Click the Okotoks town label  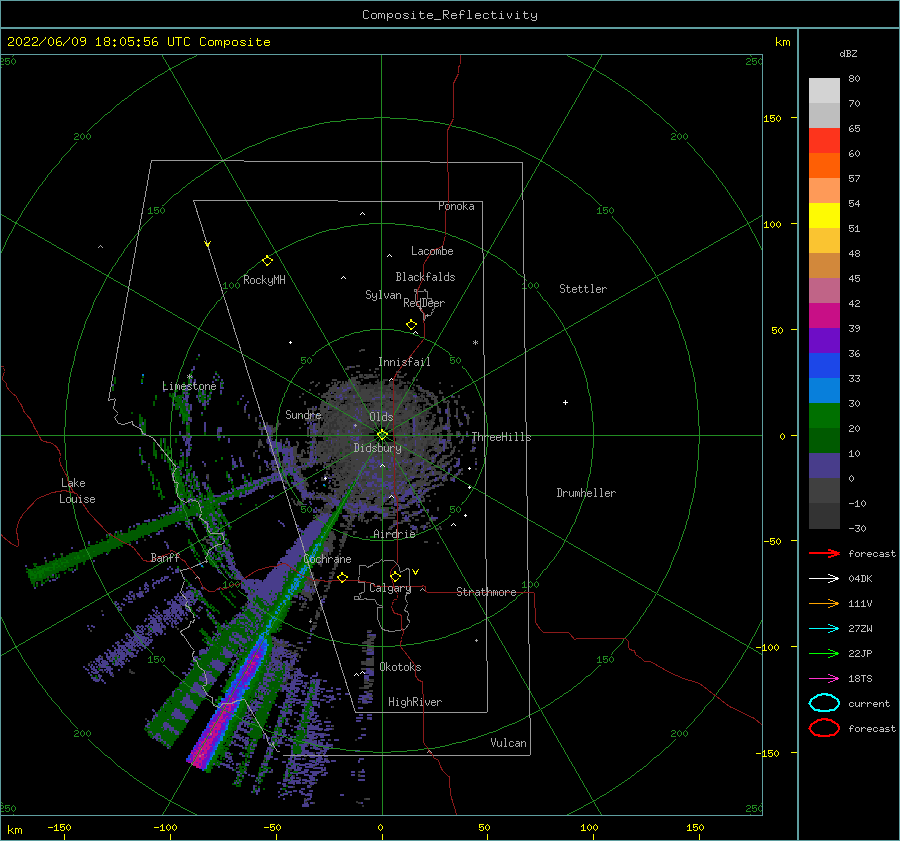coord(400,667)
